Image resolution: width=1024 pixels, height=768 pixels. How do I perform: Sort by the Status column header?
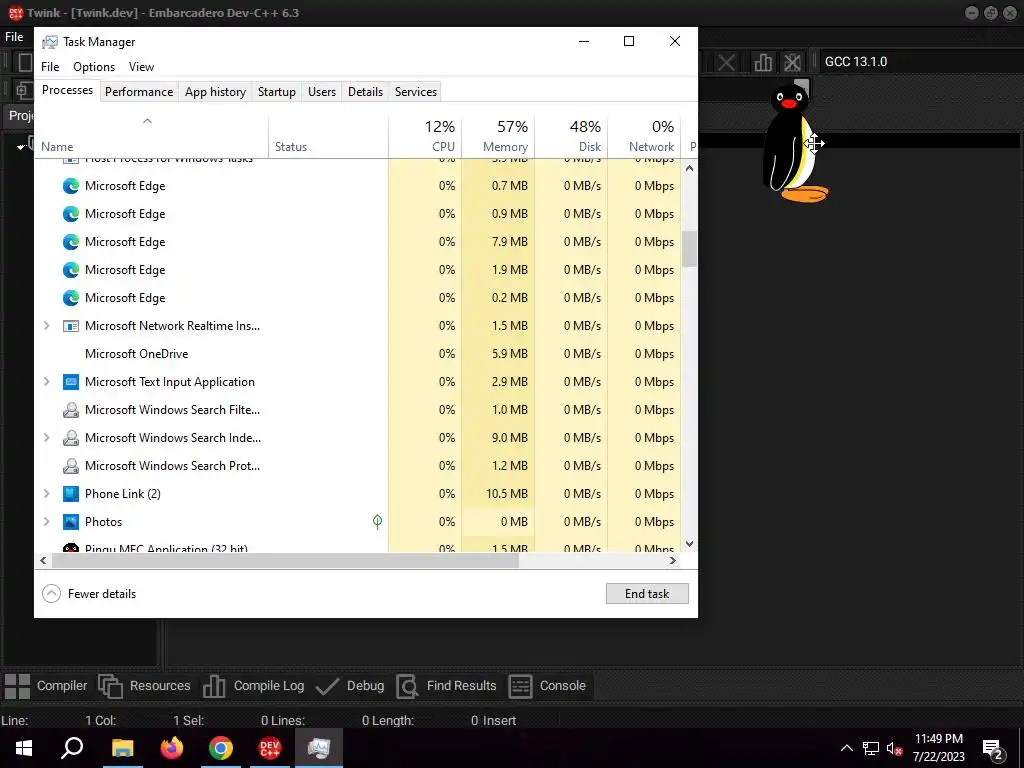click(328, 136)
